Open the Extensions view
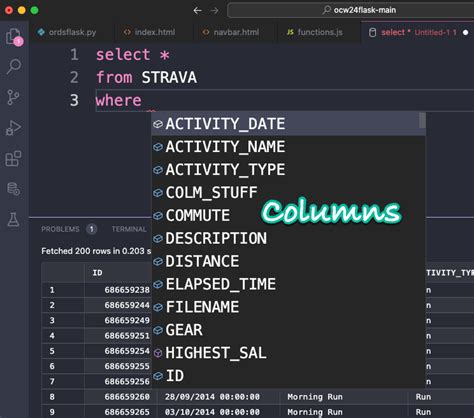This screenshot has width=474, height=418. click(13, 158)
